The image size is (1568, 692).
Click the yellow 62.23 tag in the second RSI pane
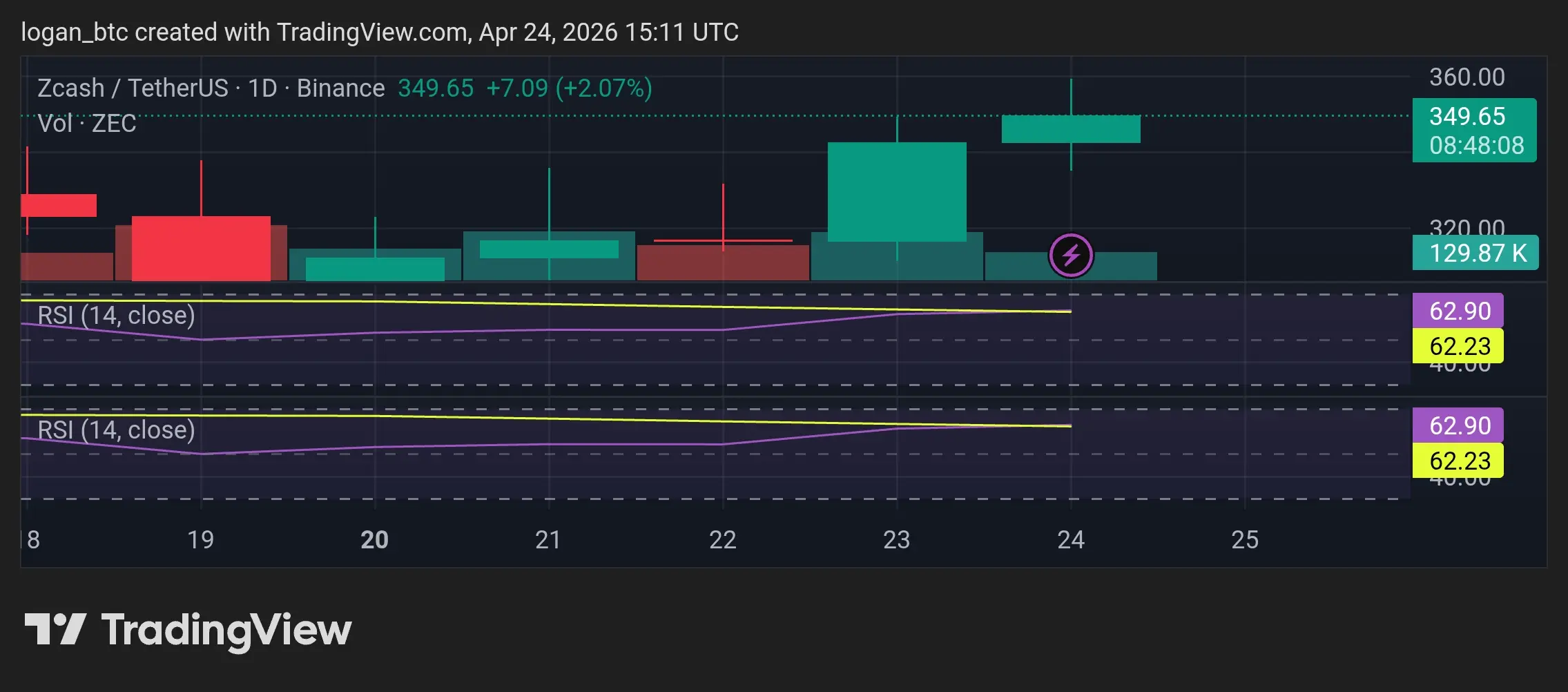1458,461
